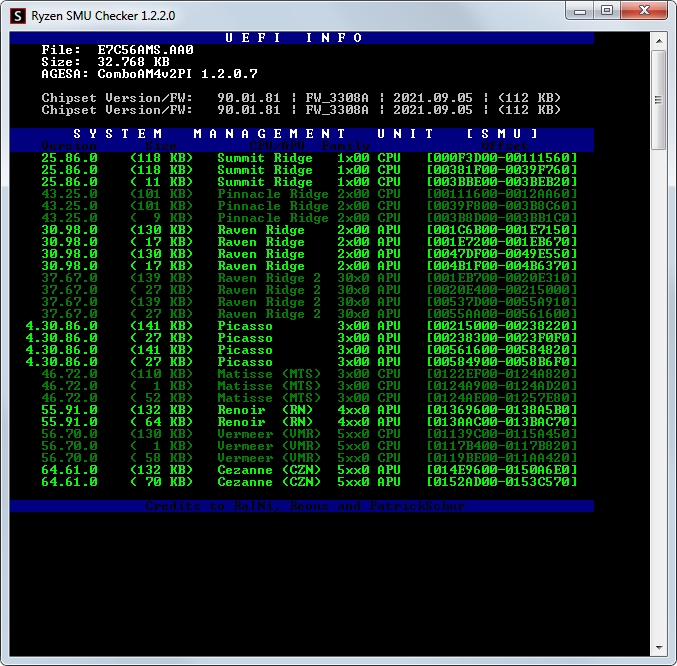Click file name E7C56AMS.AA0
The width and height of the screenshot is (677, 666).
click(x=145, y=50)
